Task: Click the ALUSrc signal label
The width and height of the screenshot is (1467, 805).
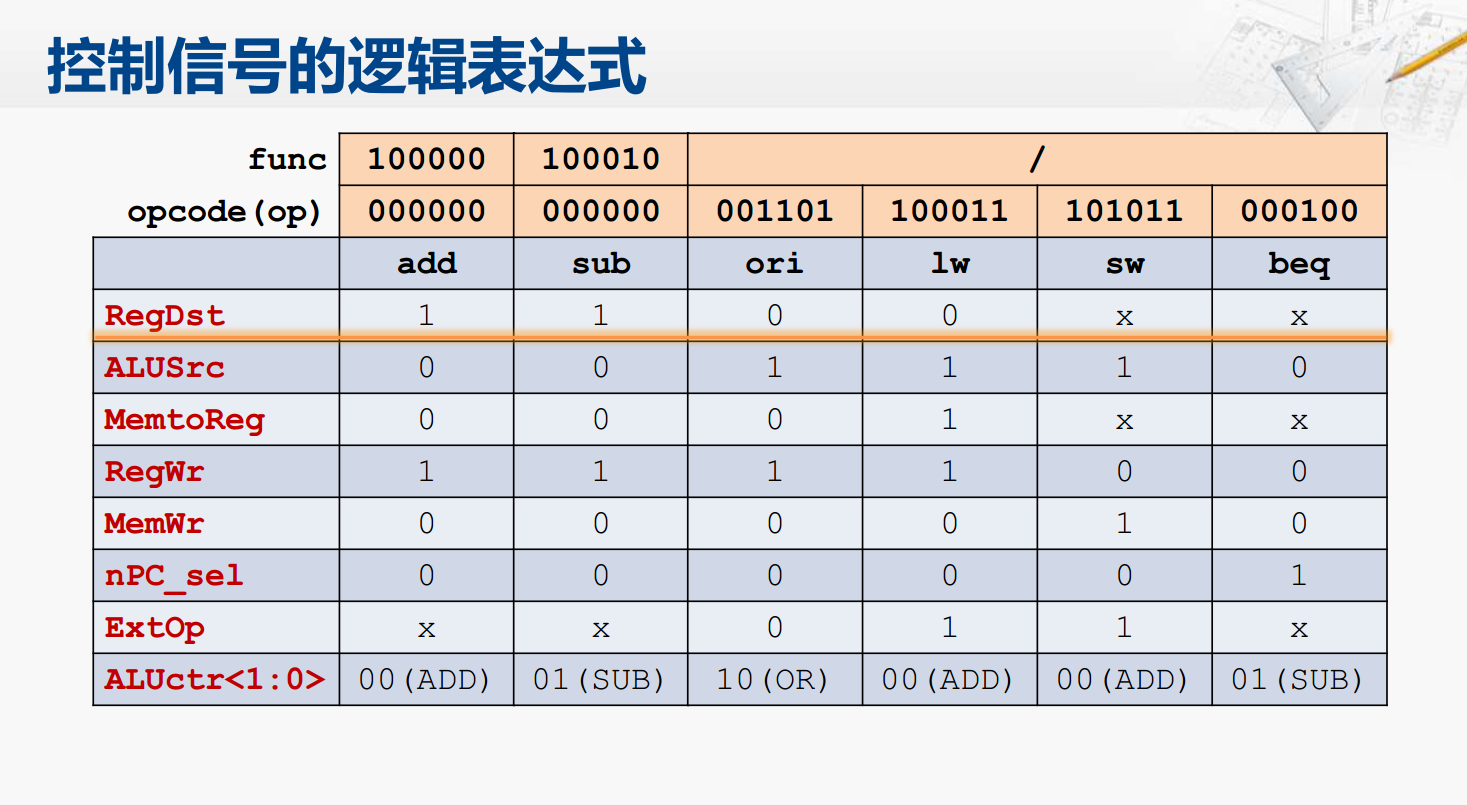Action: pos(165,368)
